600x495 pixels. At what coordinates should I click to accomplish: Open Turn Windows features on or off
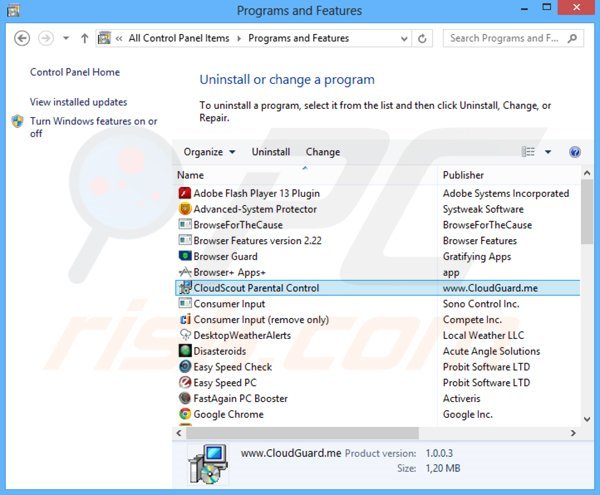tap(93, 127)
